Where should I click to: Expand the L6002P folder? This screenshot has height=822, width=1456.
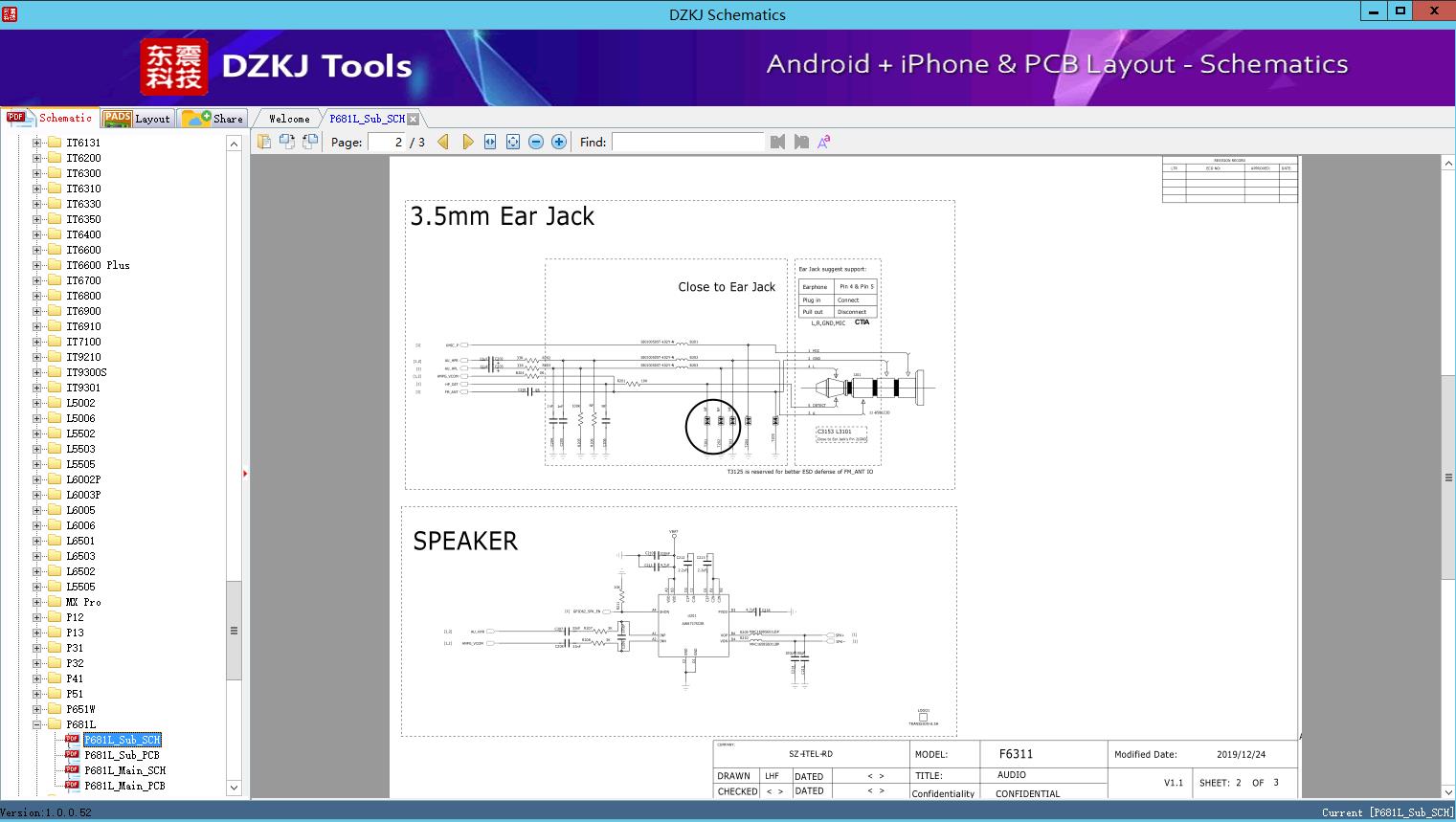(36, 479)
